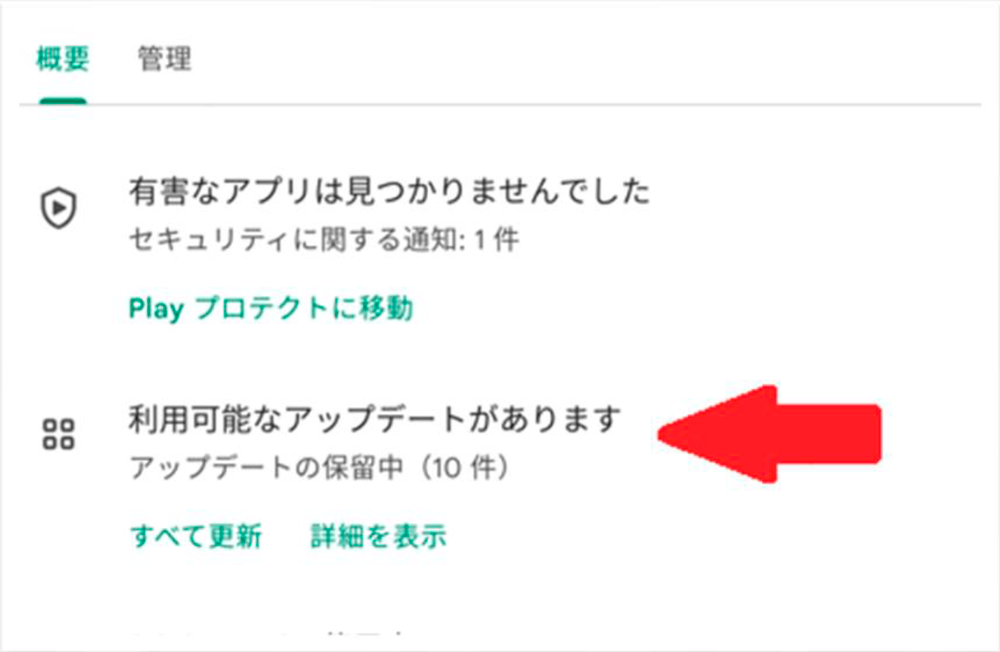Select the セキュリティに関する通知: 1 件 text
The image size is (1000, 652).
click(x=324, y=241)
